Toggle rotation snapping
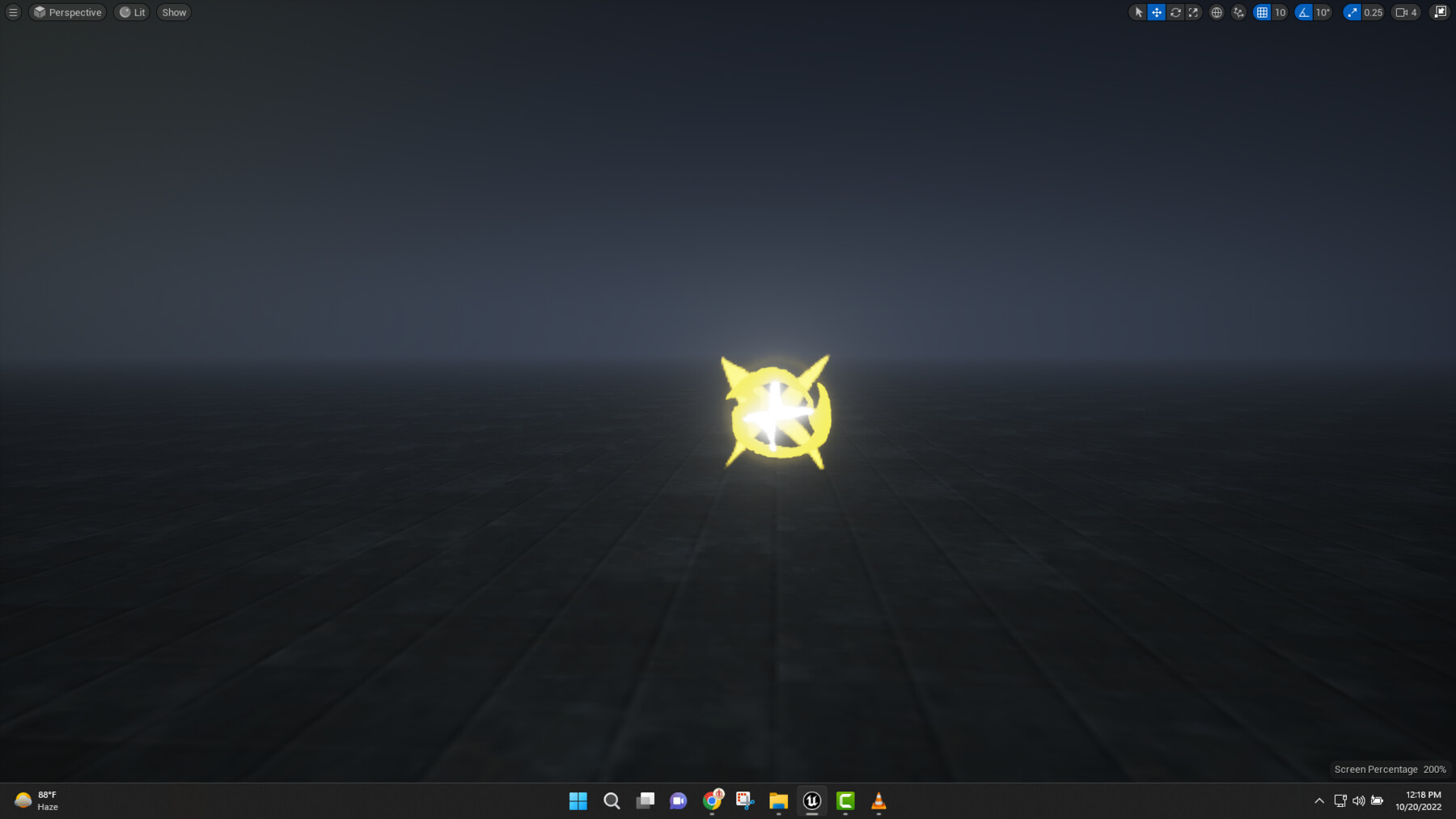 point(1302,12)
